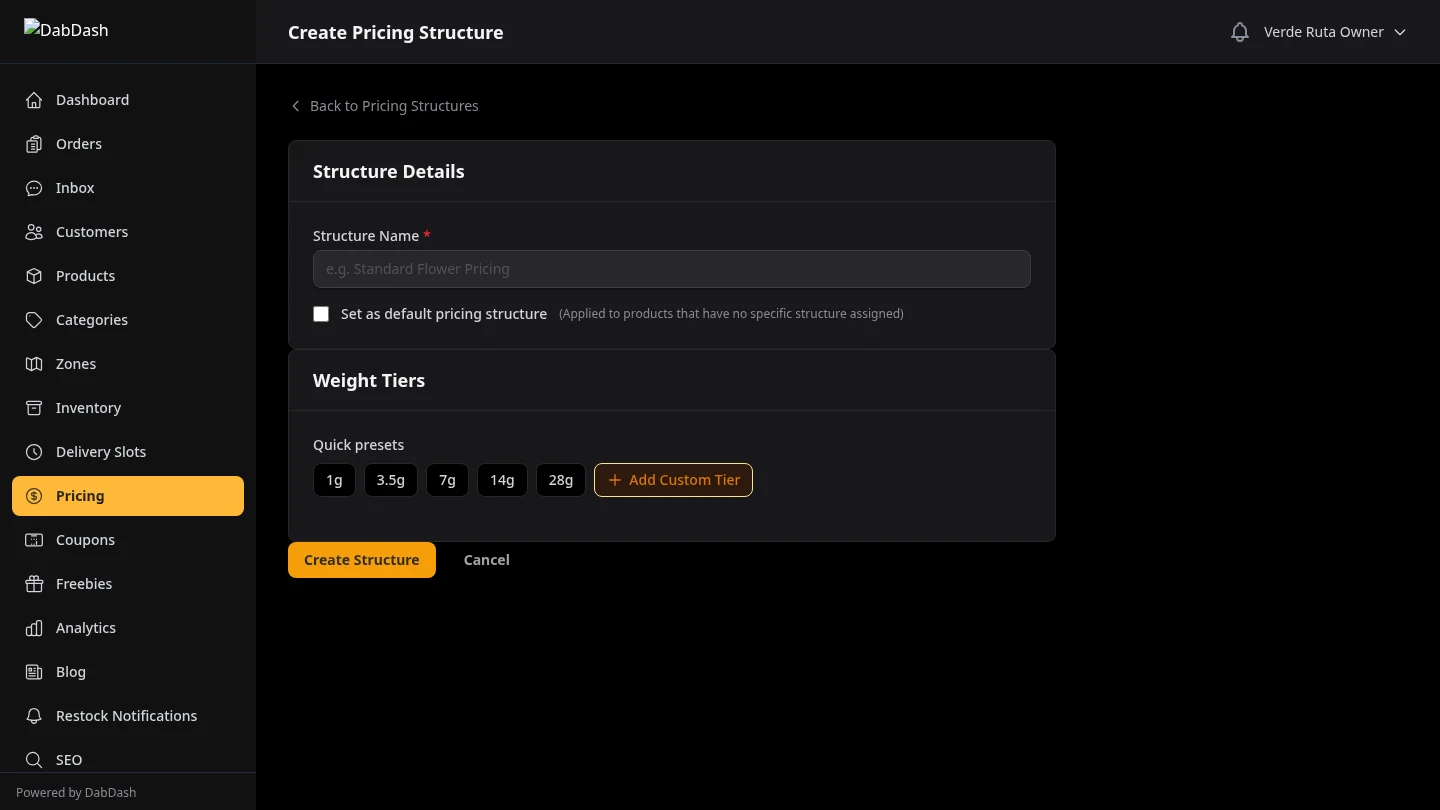Enable the default pricing structure checkbox

321,314
